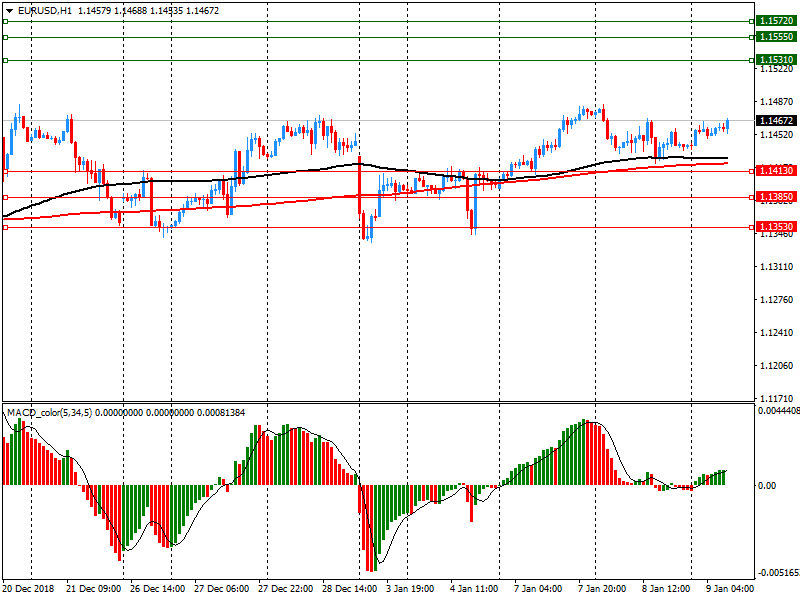Click the 9 Jan 04:00 time label
Image resolution: width=800 pixels, height=600 pixels.
[732, 590]
